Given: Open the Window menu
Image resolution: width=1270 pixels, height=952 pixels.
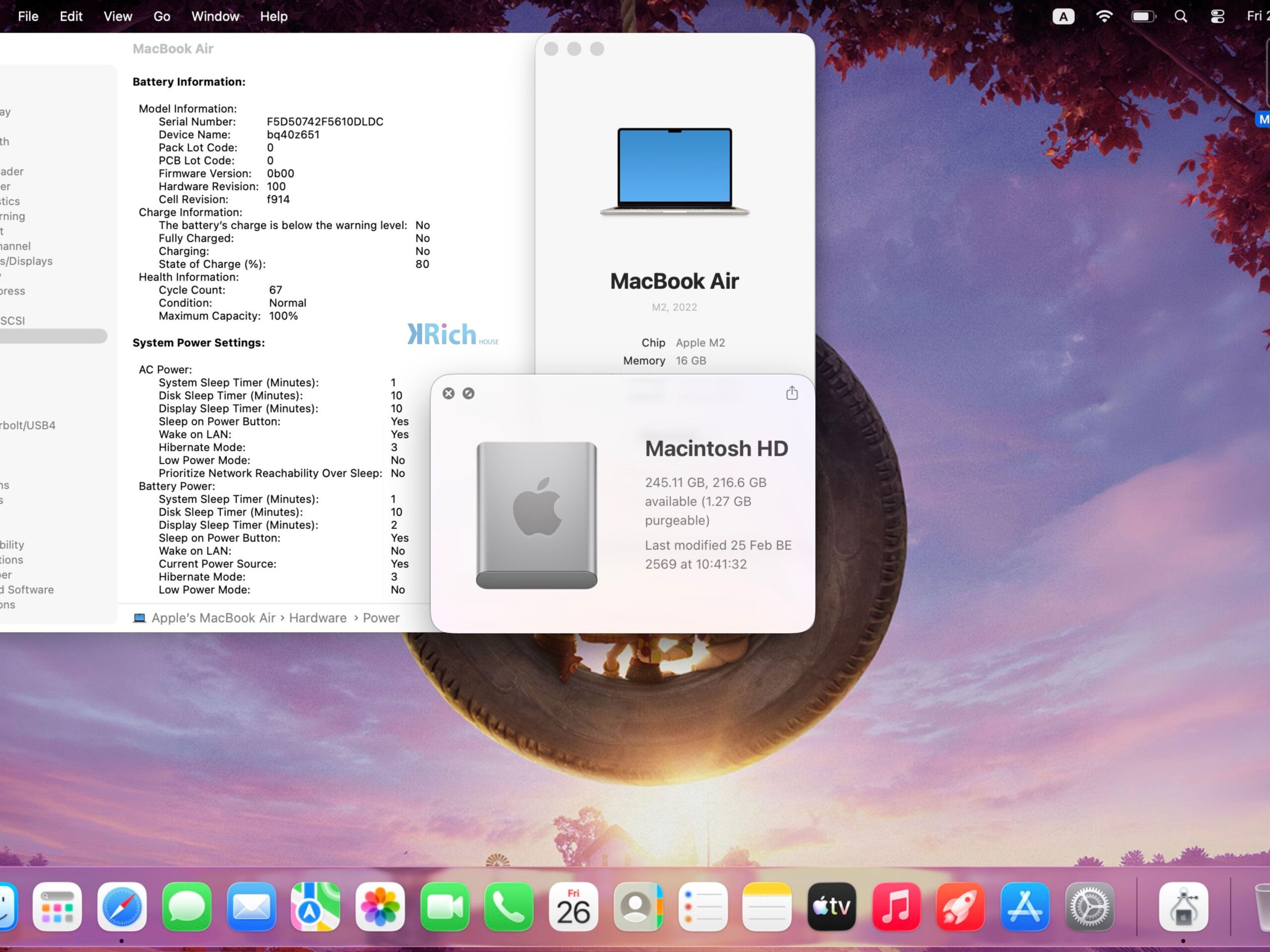Looking at the screenshot, I should pyautogui.click(x=215, y=16).
